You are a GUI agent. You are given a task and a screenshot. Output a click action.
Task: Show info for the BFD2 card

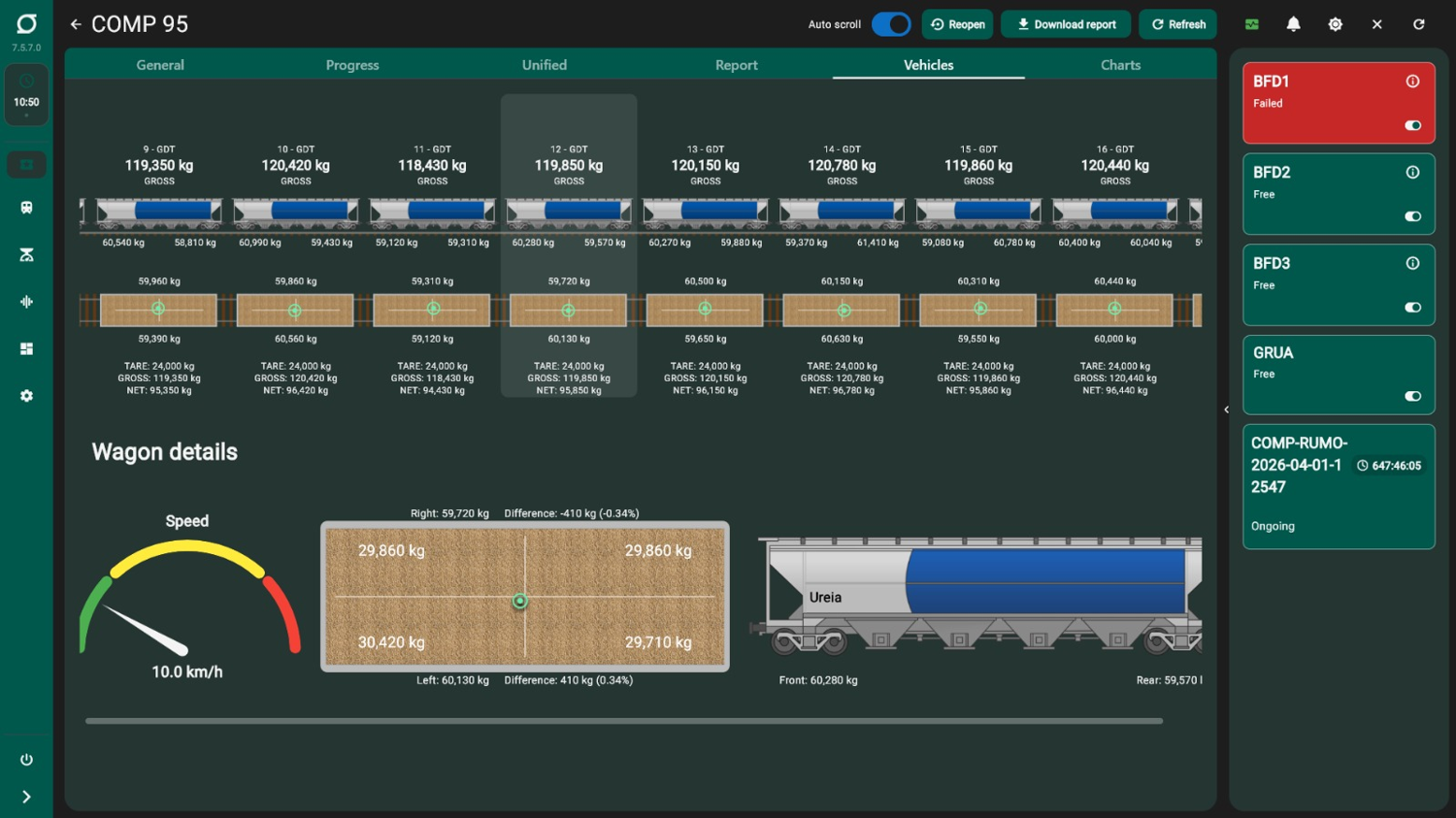point(1413,173)
